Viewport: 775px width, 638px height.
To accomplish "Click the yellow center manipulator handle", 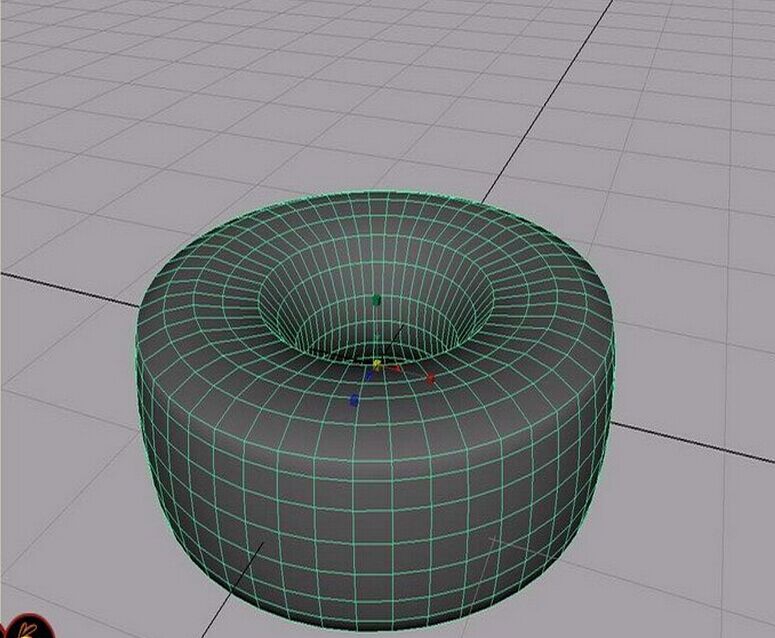I will pyautogui.click(x=377, y=365).
